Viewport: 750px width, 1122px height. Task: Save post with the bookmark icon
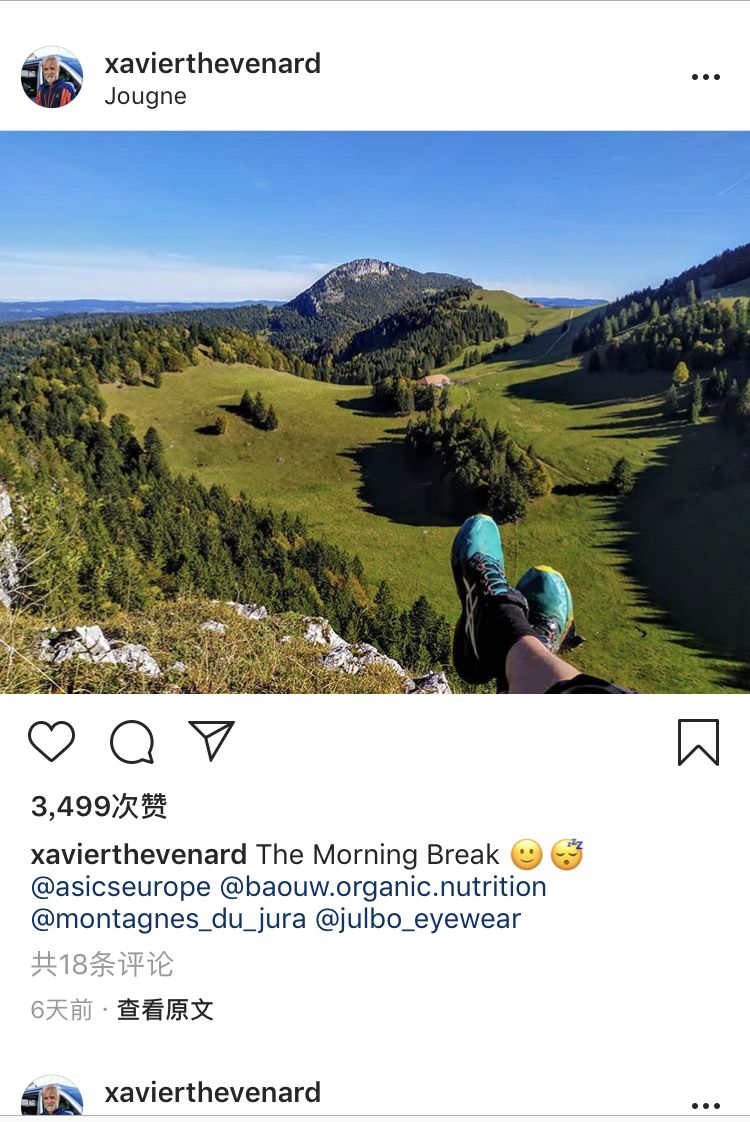[x=698, y=743]
